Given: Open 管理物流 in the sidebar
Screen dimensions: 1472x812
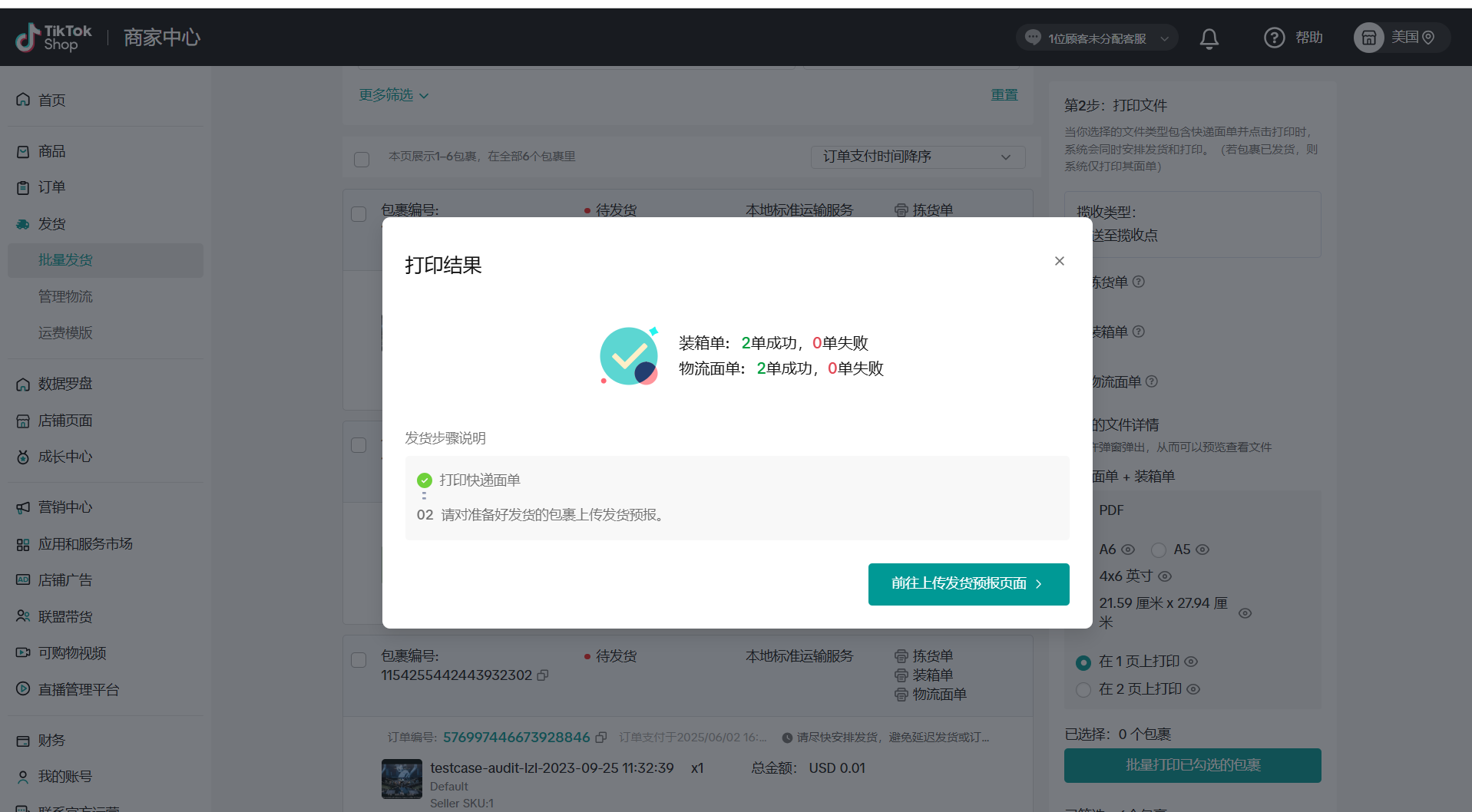Looking at the screenshot, I should click(x=65, y=296).
